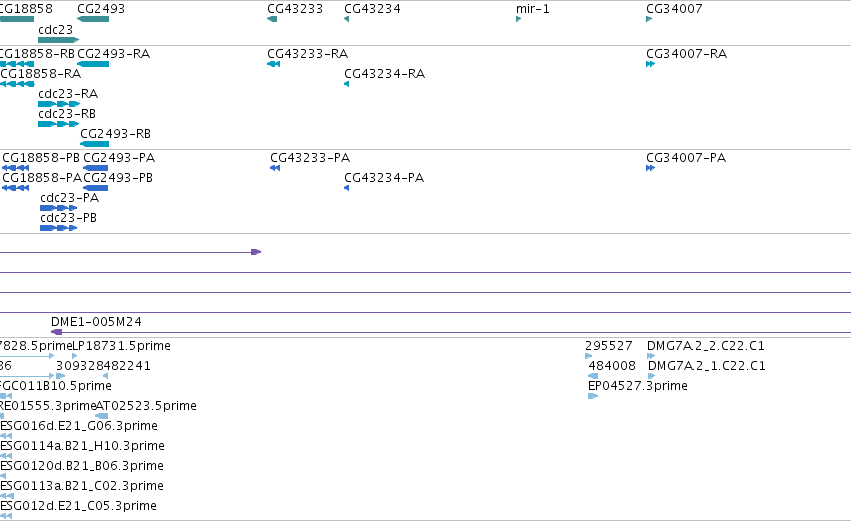This screenshot has width=851, height=521.
Task: Click the ESG0120d.B21_B06.3prime label
Action: [82, 466]
